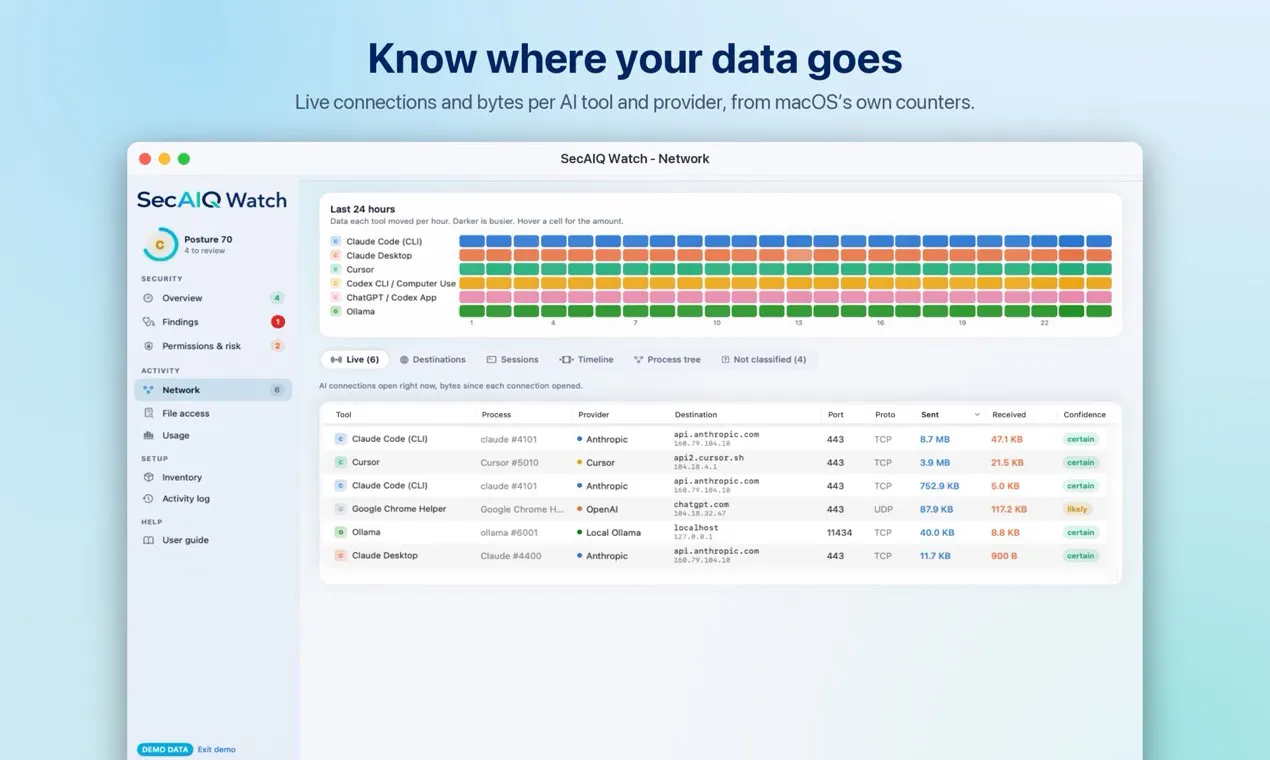The height and width of the screenshot is (760, 1270).
Task: Click the Claude Desktop icon in the connections table
Action: click(x=340, y=555)
